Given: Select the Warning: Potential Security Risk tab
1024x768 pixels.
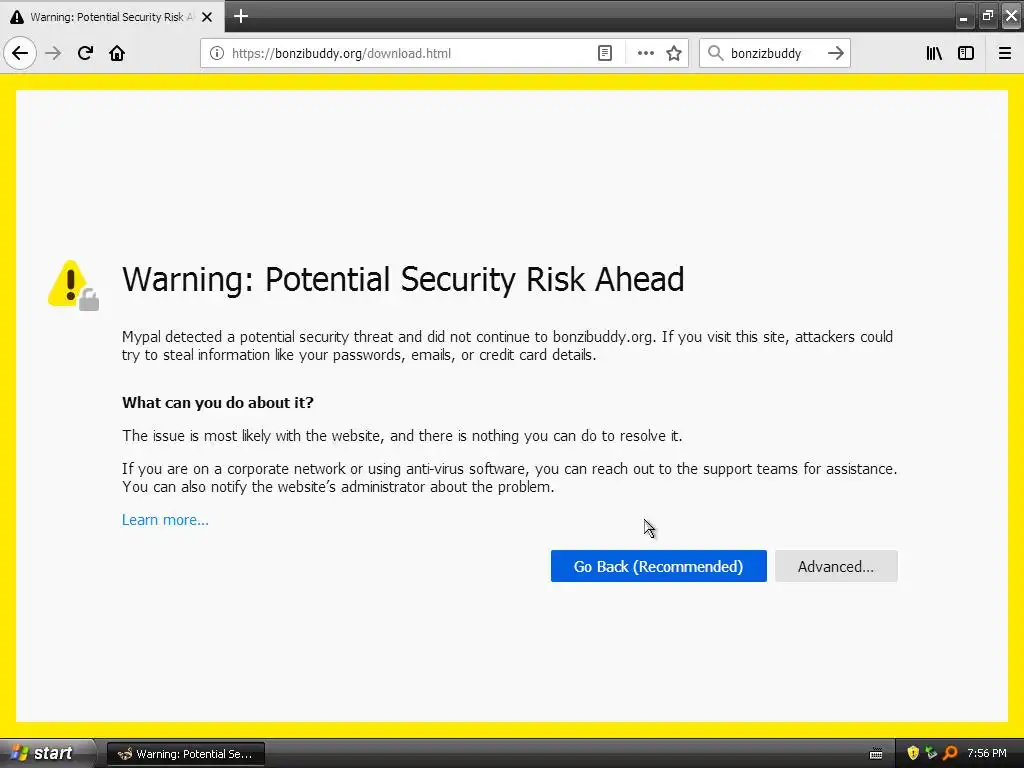Looking at the screenshot, I should coord(112,16).
